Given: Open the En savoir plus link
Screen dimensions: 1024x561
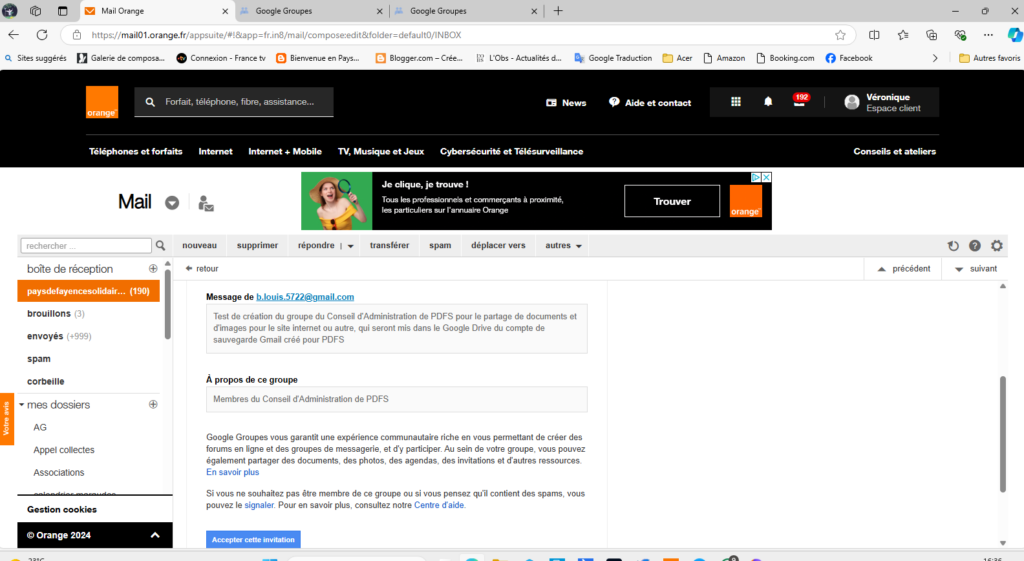Looking at the screenshot, I should pyautogui.click(x=232, y=472).
